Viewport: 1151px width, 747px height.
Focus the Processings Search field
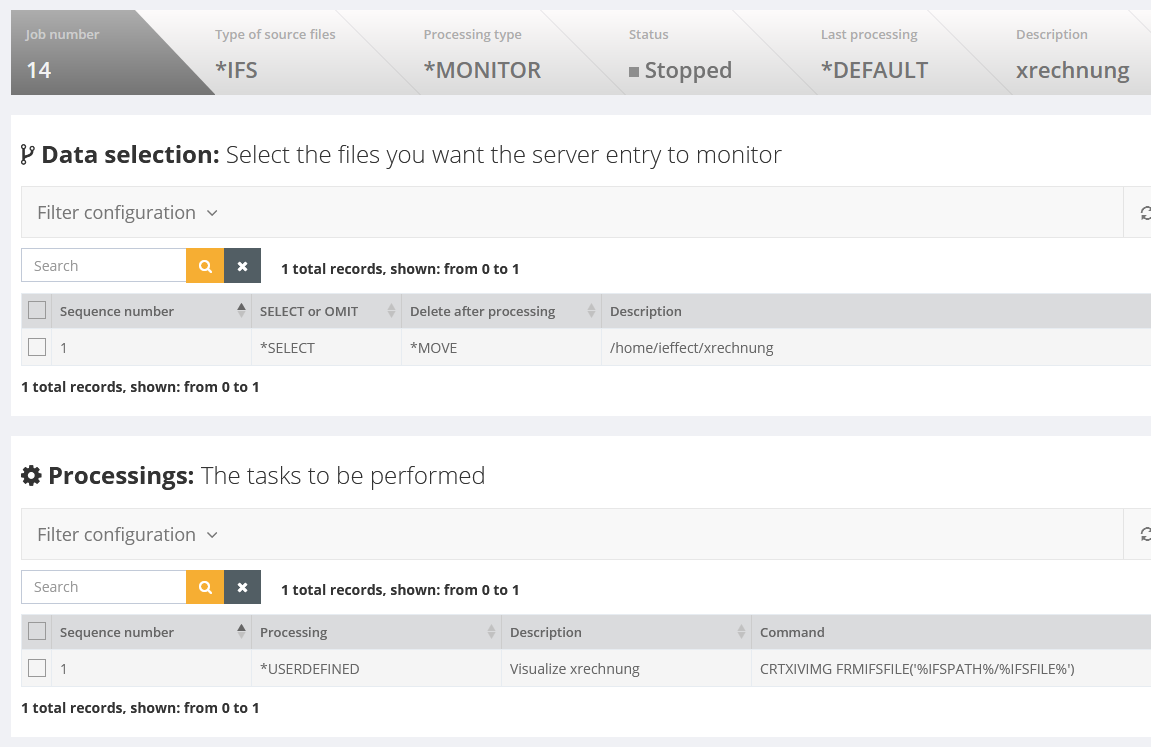point(104,587)
